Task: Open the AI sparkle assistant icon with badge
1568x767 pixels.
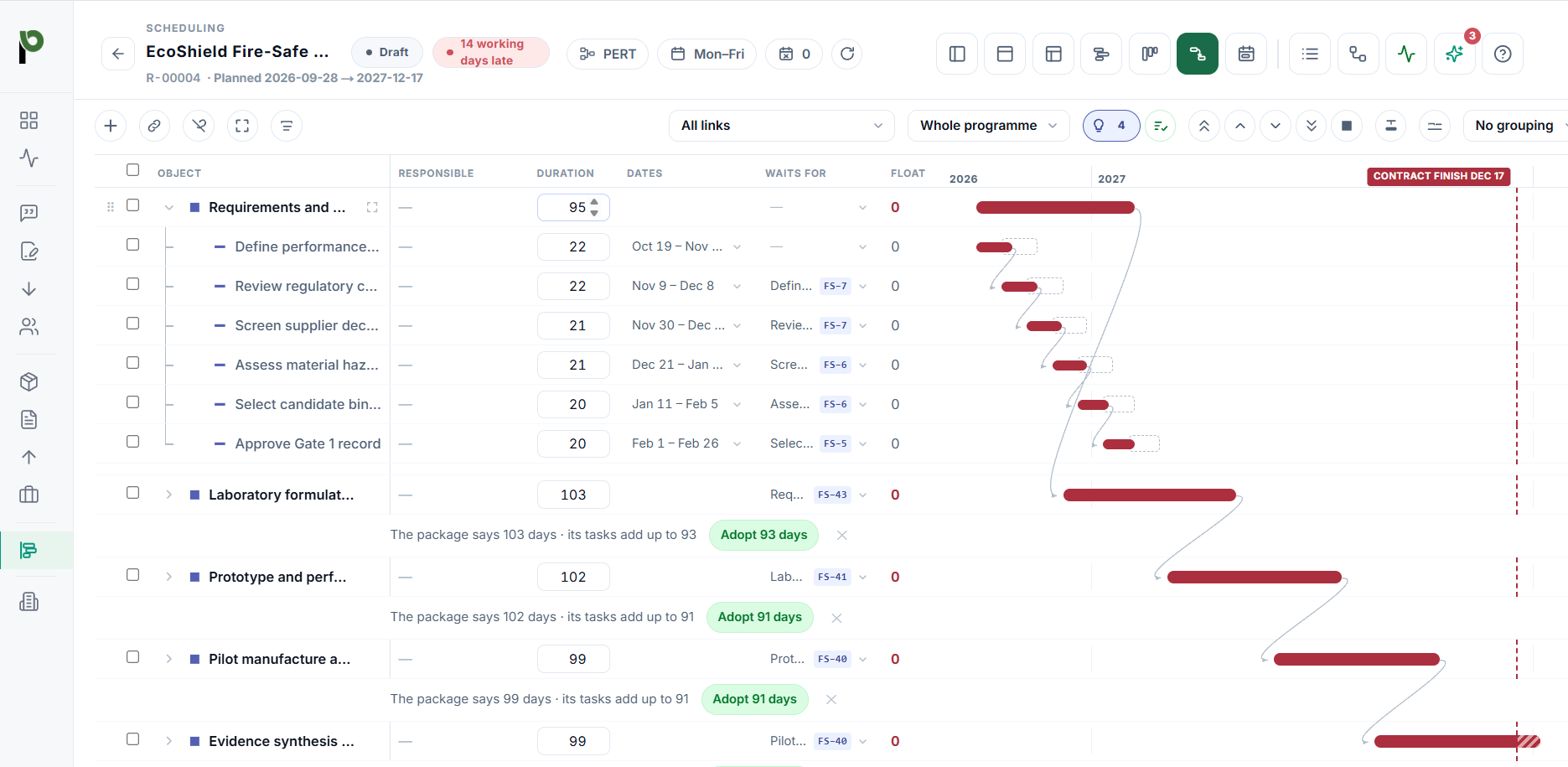Action: point(1455,54)
